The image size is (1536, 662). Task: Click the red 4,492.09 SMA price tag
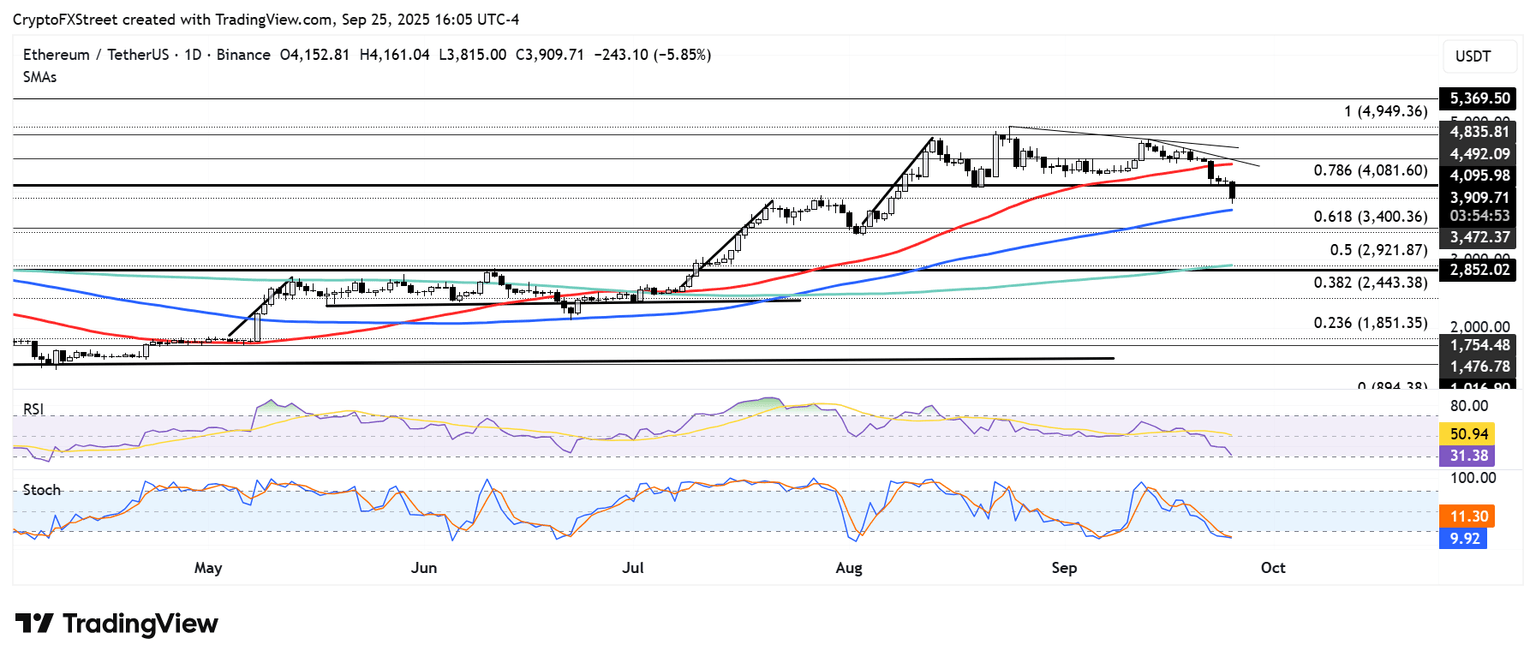point(1477,153)
